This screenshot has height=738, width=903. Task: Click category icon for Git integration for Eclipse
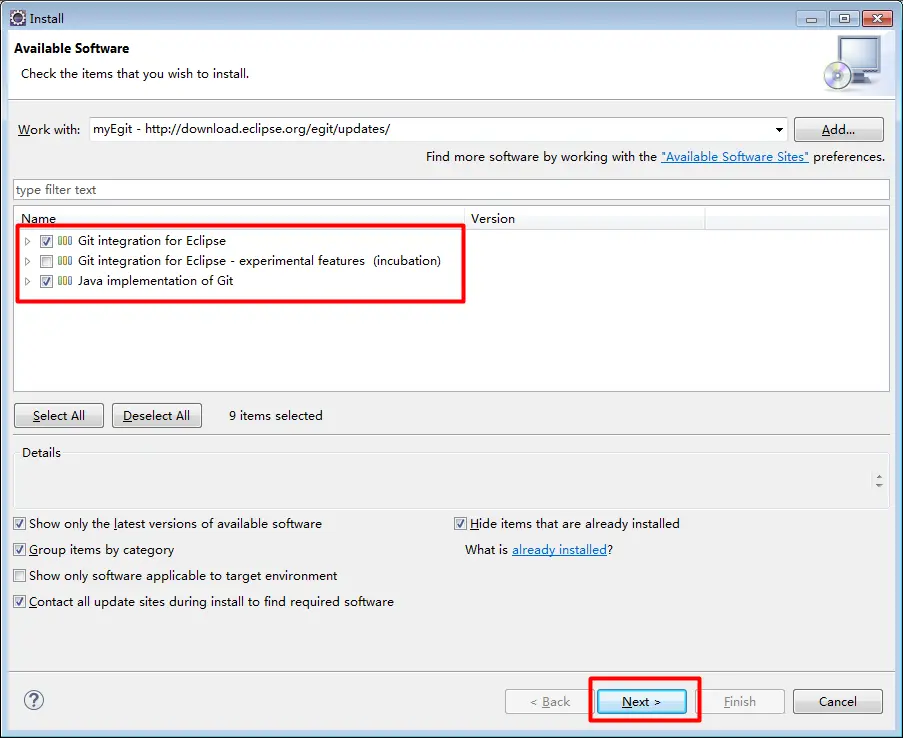point(65,241)
